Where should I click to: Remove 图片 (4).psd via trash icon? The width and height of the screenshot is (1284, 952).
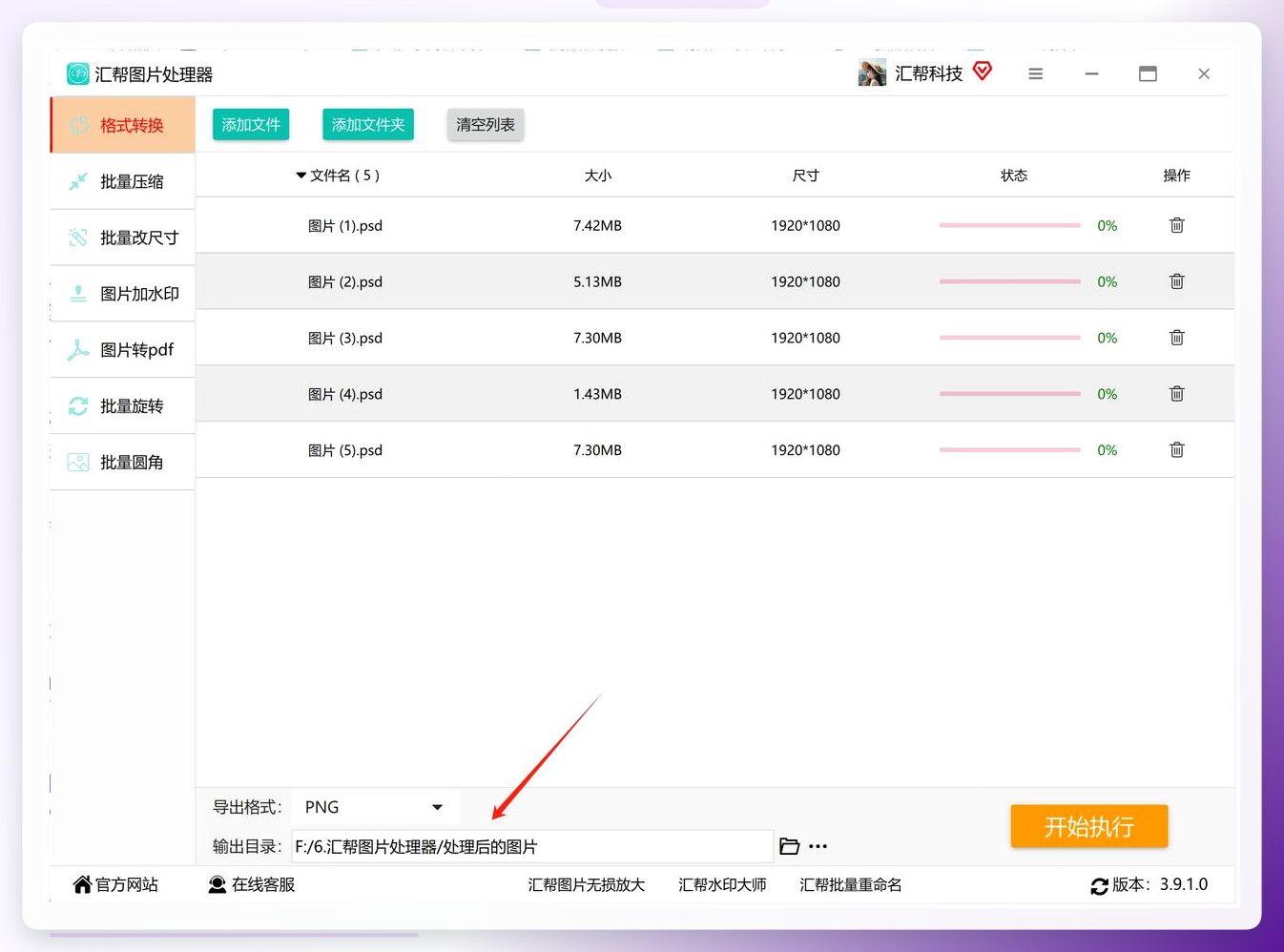1176,394
